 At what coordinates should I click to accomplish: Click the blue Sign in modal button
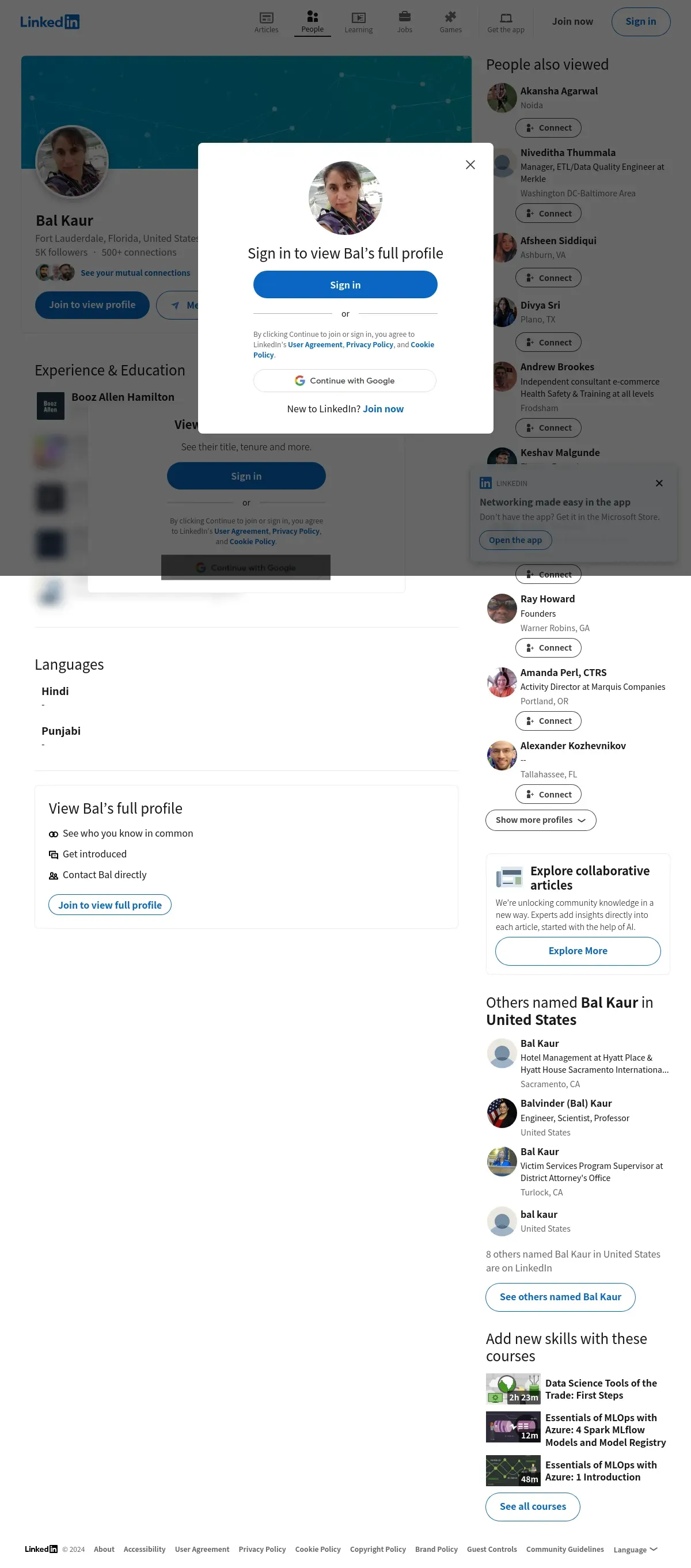click(345, 285)
